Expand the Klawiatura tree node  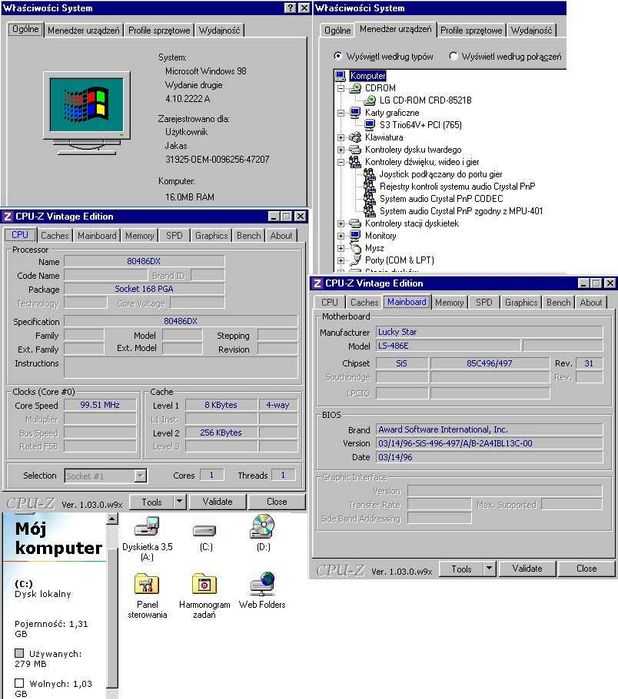[x=341, y=137]
